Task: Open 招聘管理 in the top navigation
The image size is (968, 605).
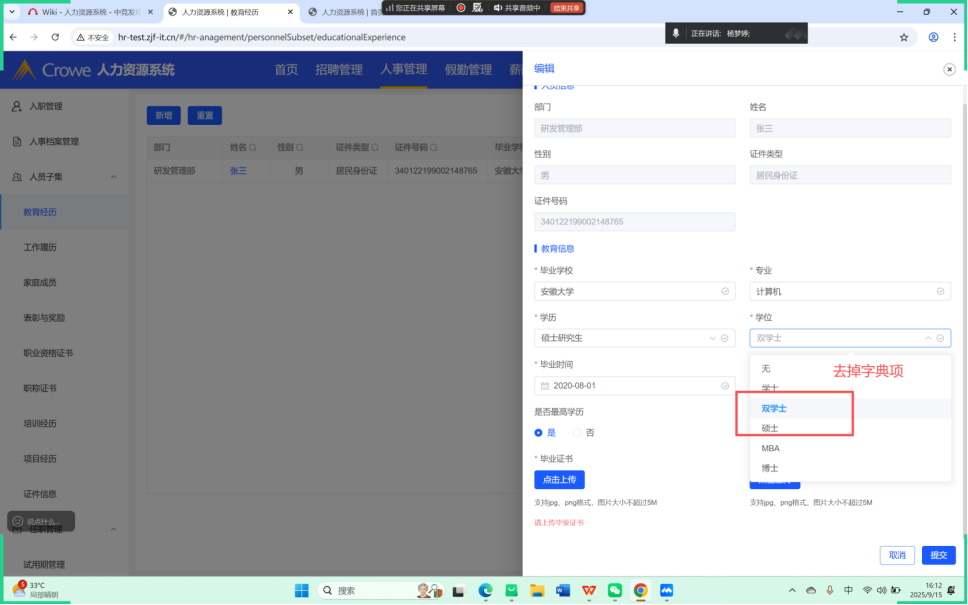Action: 339,69
